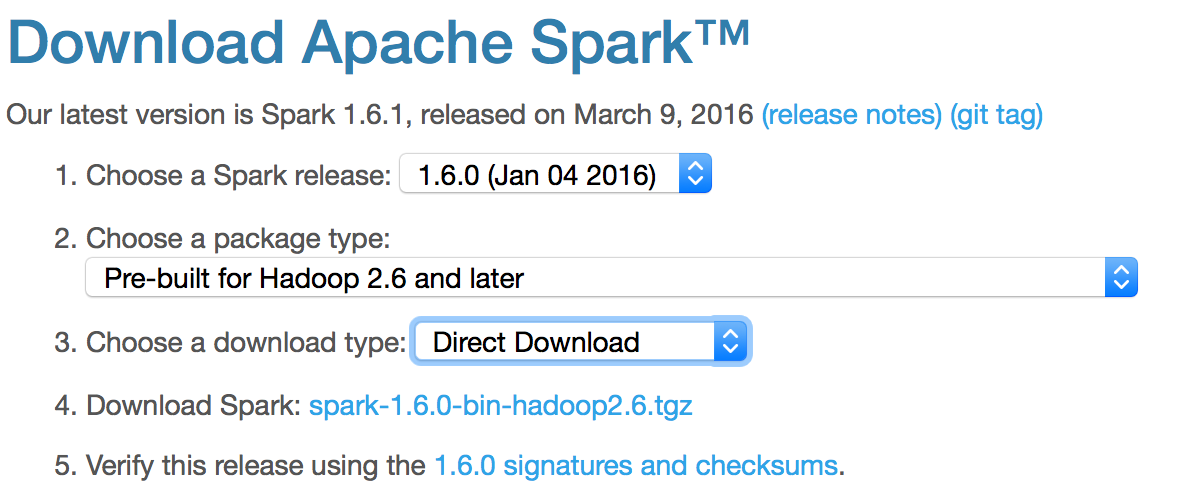Open the Spark release dropdown showing 1.6.0
Screen dimensions: 1188x496
click(555, 173)
